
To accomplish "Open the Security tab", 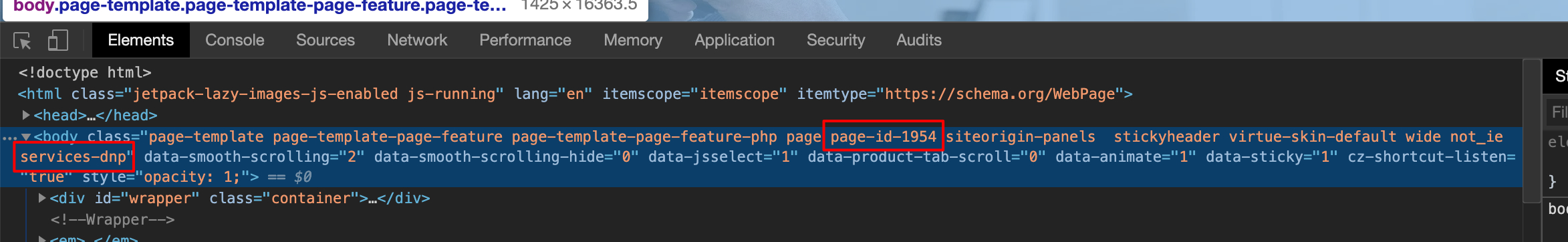I will (835, 40).
